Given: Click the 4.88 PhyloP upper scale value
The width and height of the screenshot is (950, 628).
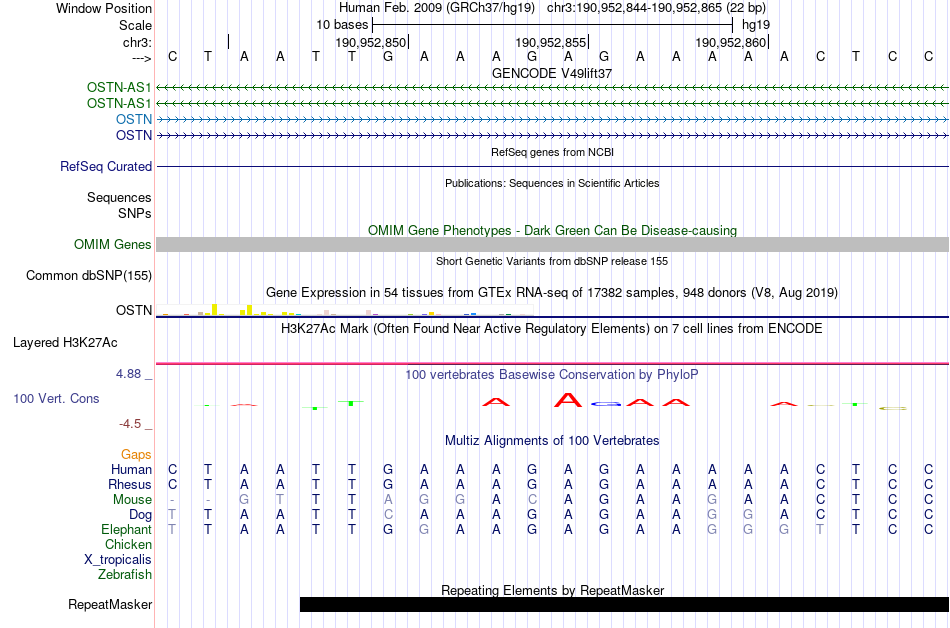Looking at the screenshot, I should 128,374.
